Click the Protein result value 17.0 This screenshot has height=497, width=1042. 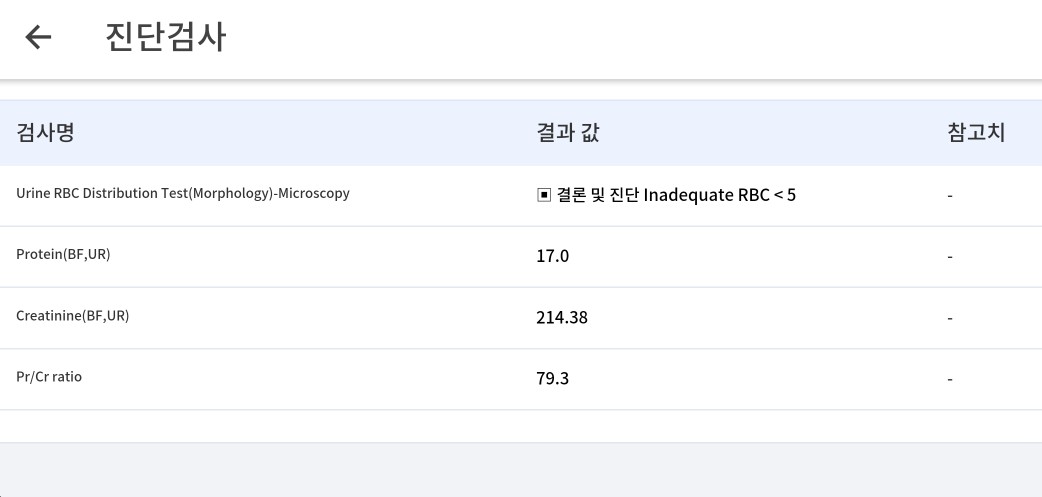(552, 256)
